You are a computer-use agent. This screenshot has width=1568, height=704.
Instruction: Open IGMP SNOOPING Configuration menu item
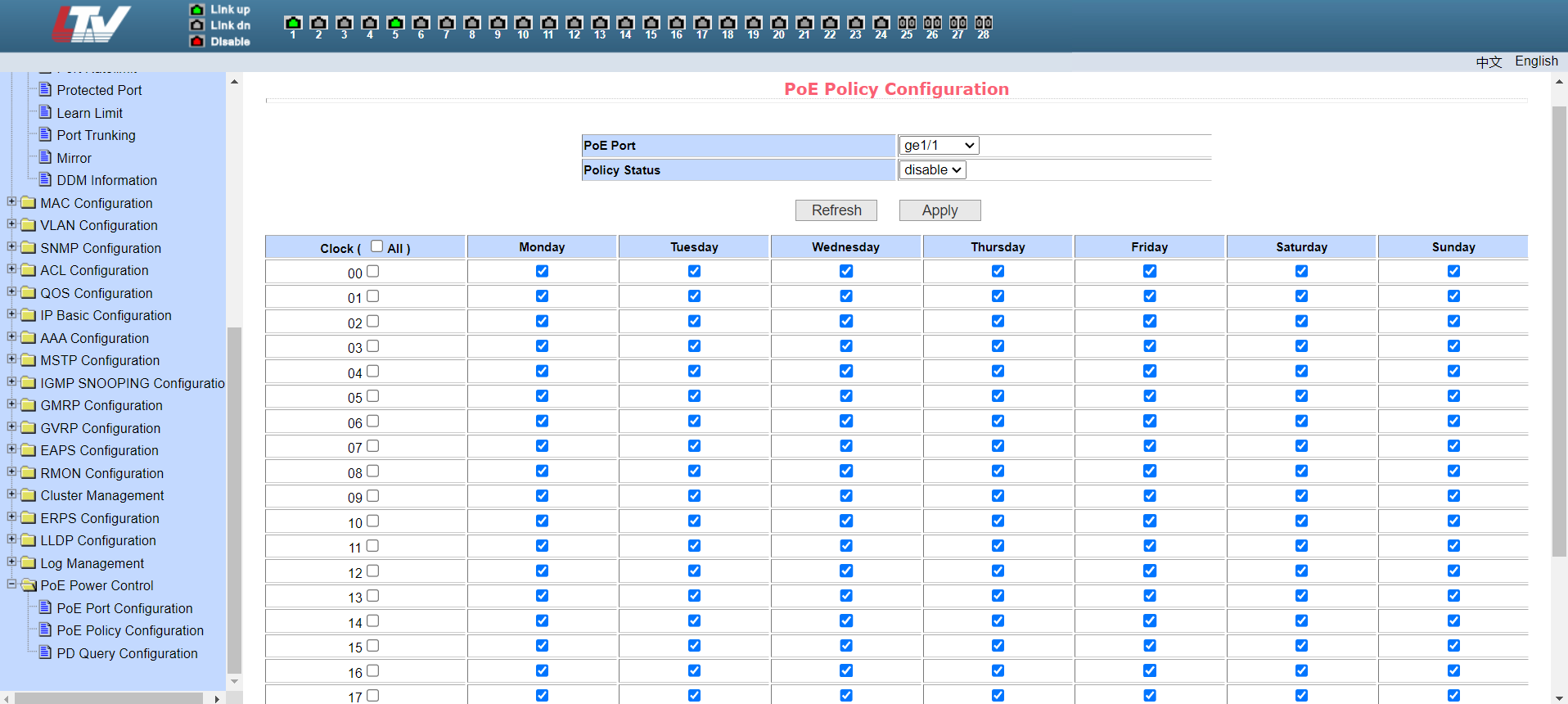pos(133,383)
